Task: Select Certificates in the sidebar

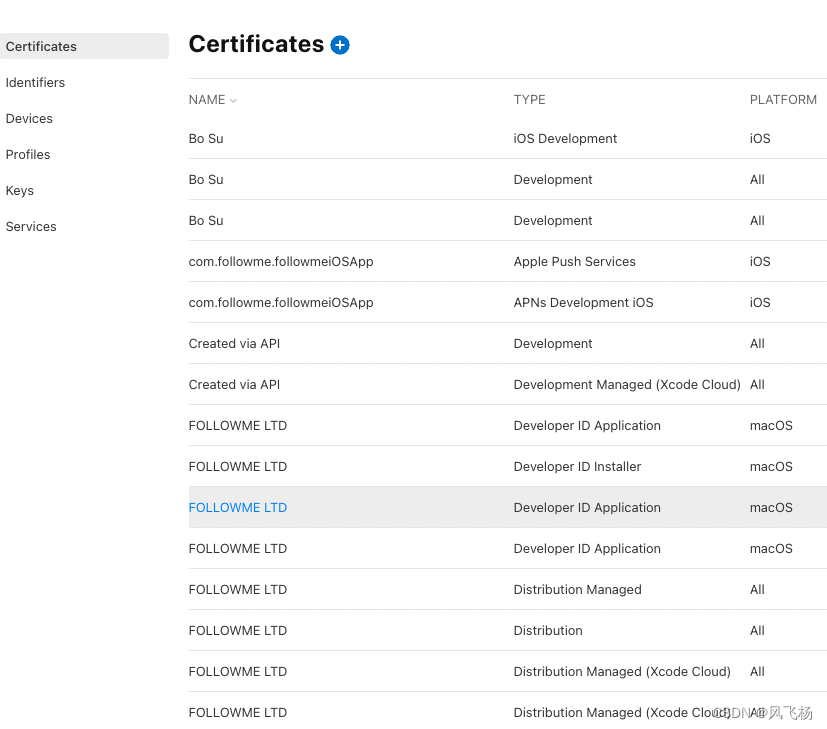Action: click(x=41, y=46)
